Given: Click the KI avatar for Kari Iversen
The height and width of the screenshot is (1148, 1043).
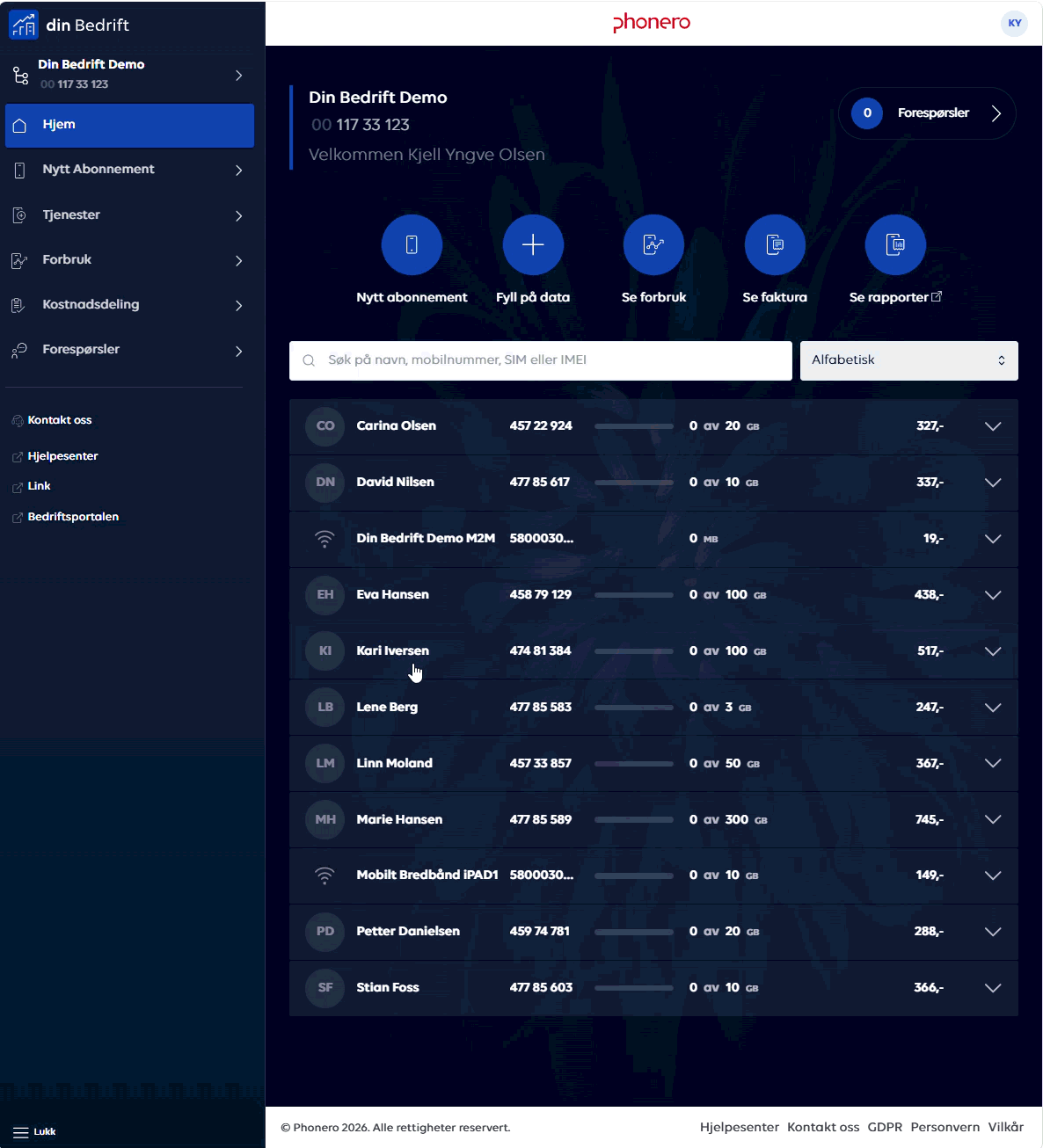Looking at the screenshot, I should 325,651.
